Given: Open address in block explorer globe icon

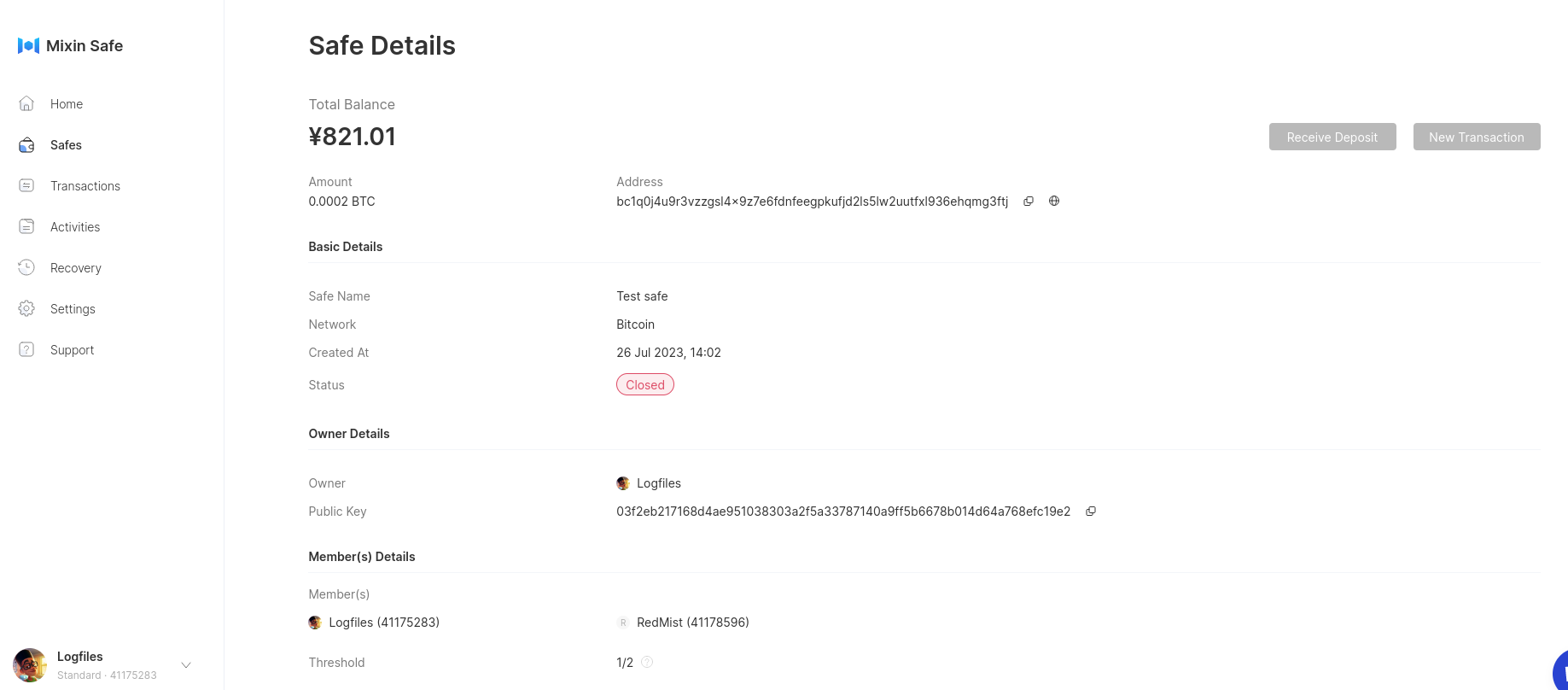Looking at the screenshot, I should (x=1054, y=202).
